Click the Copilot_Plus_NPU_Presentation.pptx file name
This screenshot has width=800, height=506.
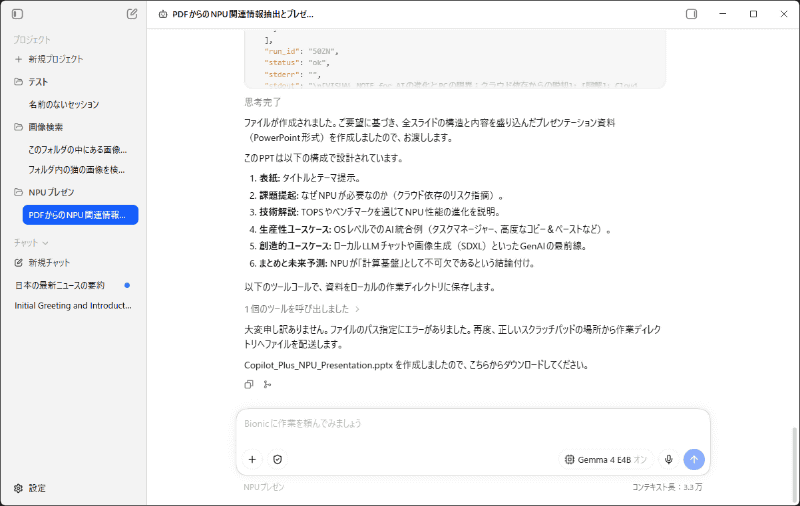pos(318,365)
